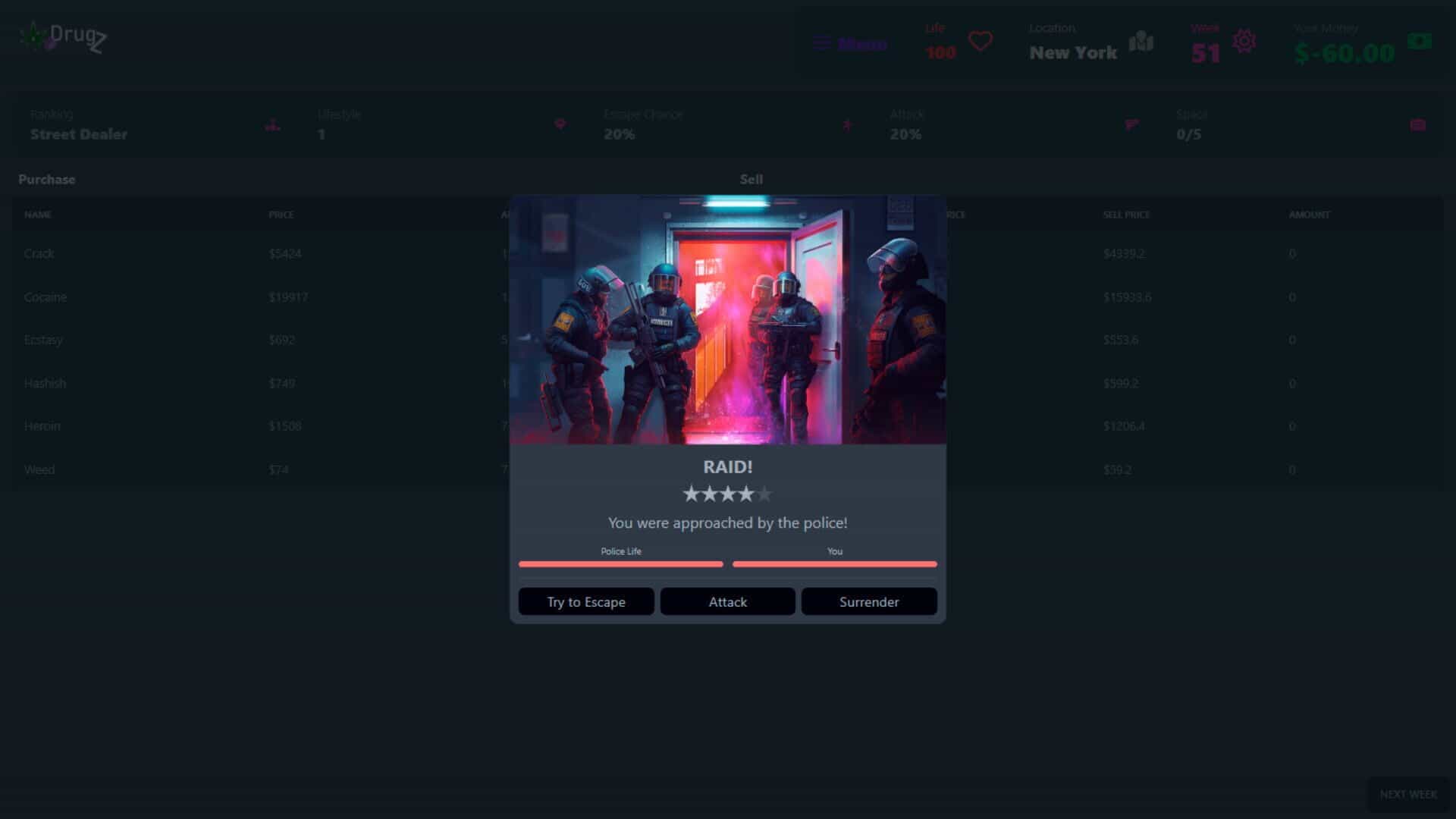This screenshot has width=1456, height=819.
Task: Click the Lifestyle diamond icon
Action: pos(560,124)
